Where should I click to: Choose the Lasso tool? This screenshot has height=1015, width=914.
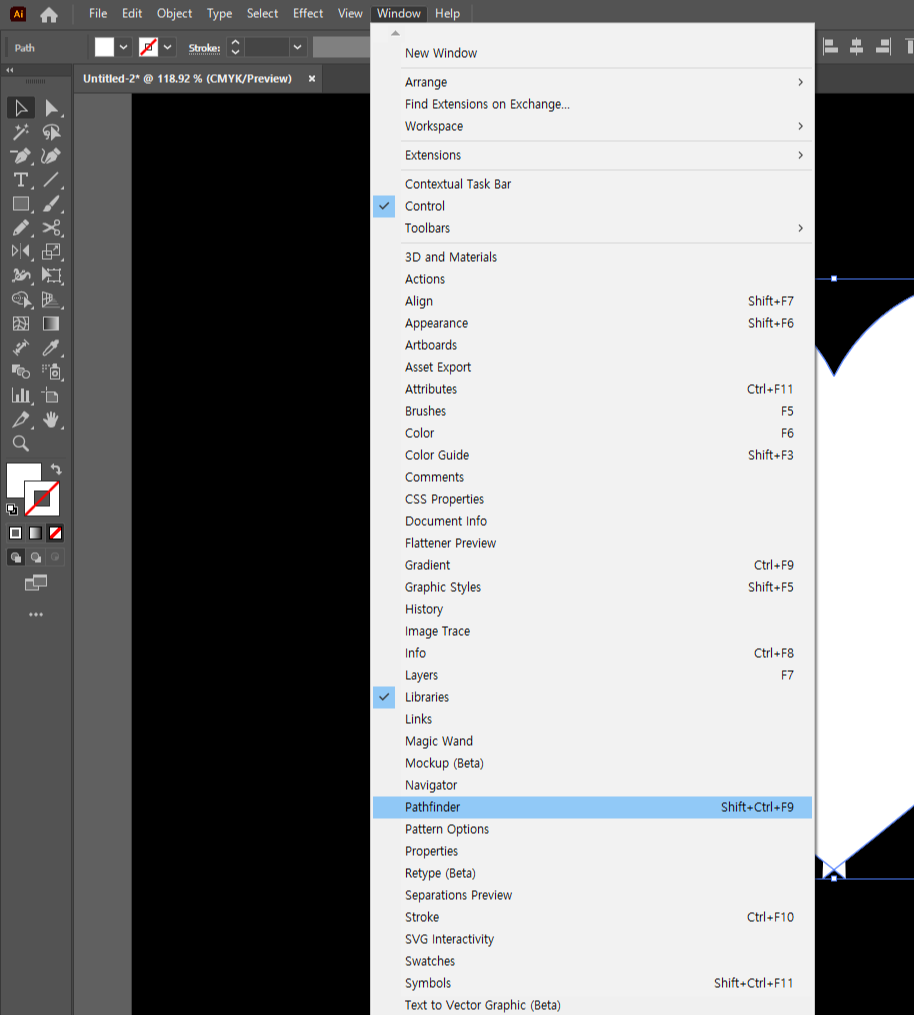point(51,132)
